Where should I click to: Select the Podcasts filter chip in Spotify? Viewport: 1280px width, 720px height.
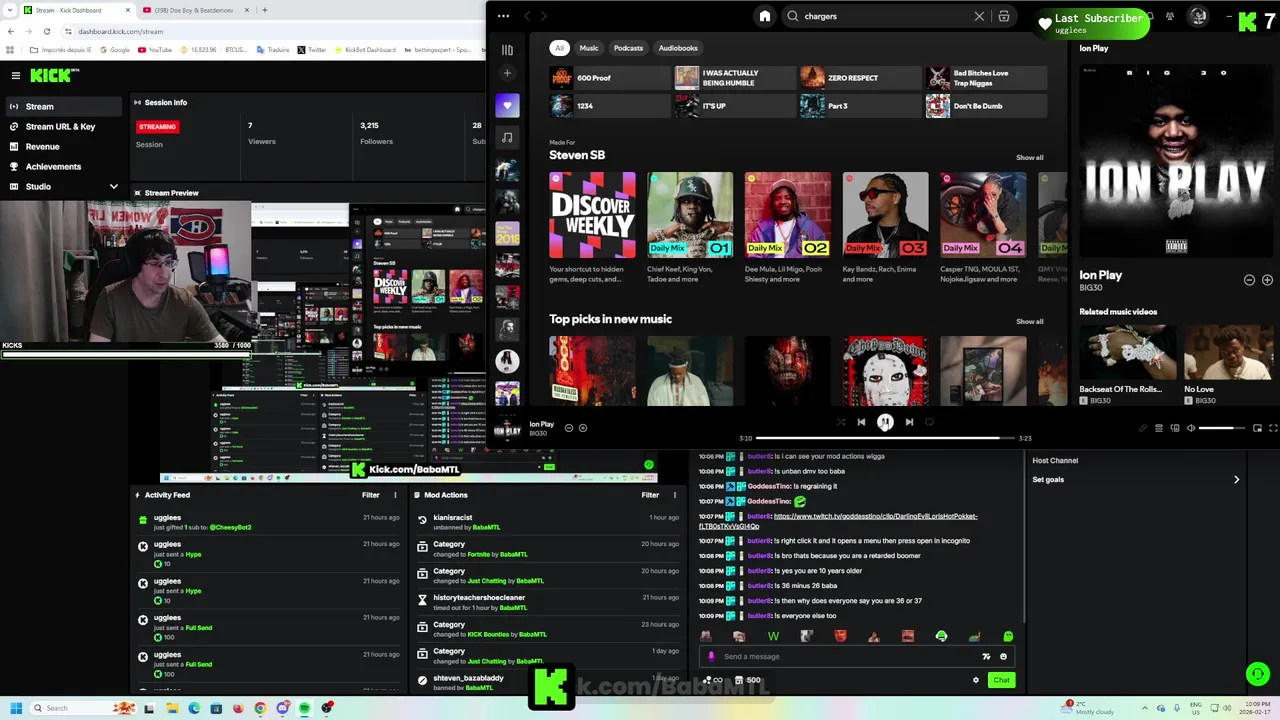628,48
